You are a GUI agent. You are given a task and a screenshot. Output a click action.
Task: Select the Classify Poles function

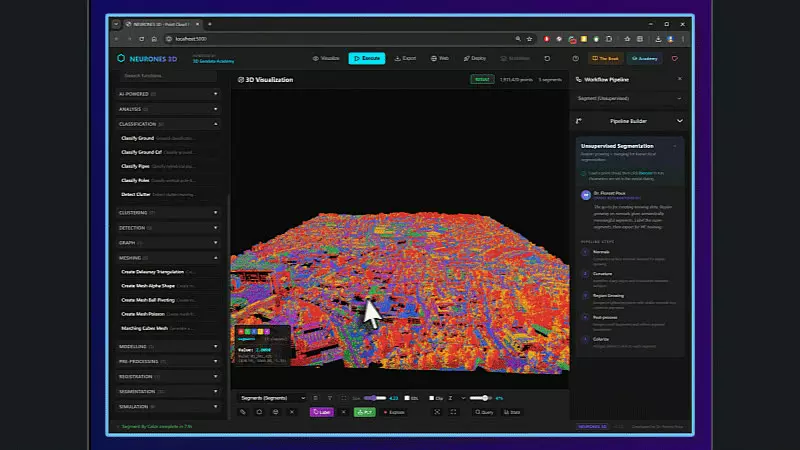[x=168, y=180]
